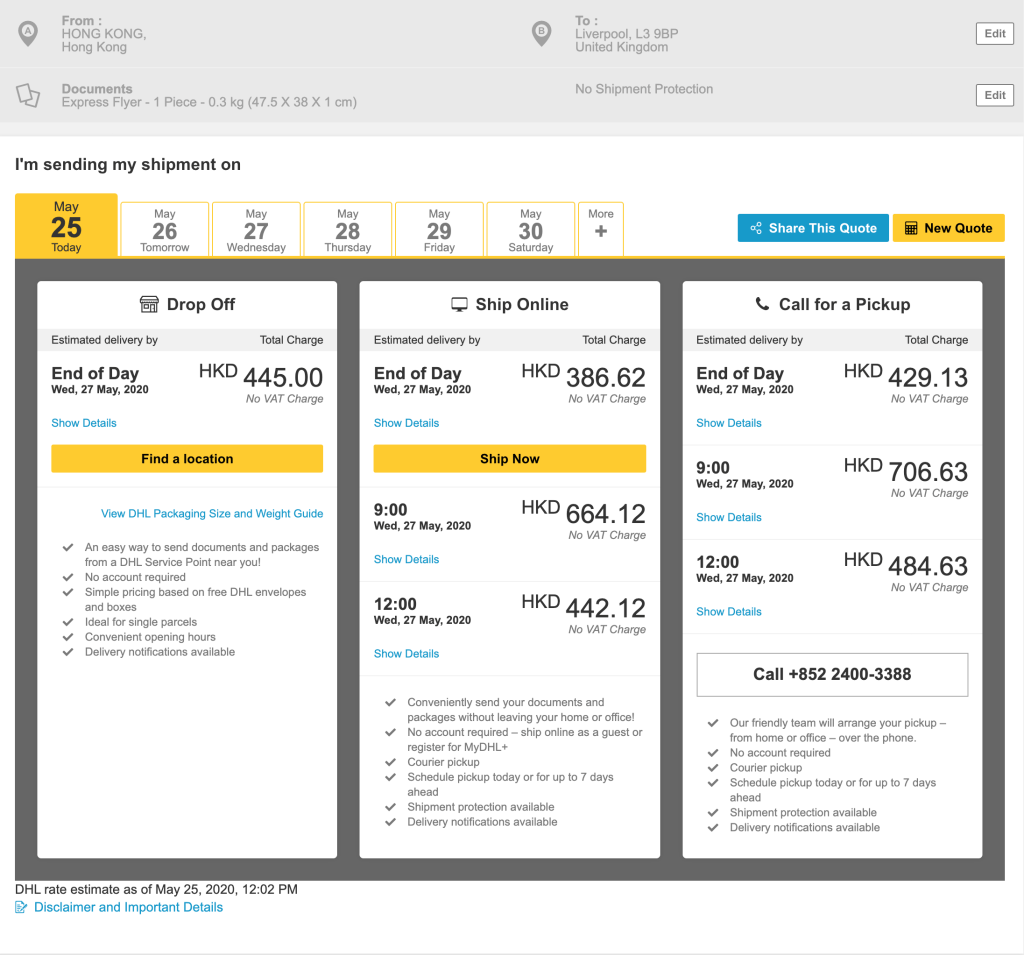Edit the From and To addresses

pos(995,33)
